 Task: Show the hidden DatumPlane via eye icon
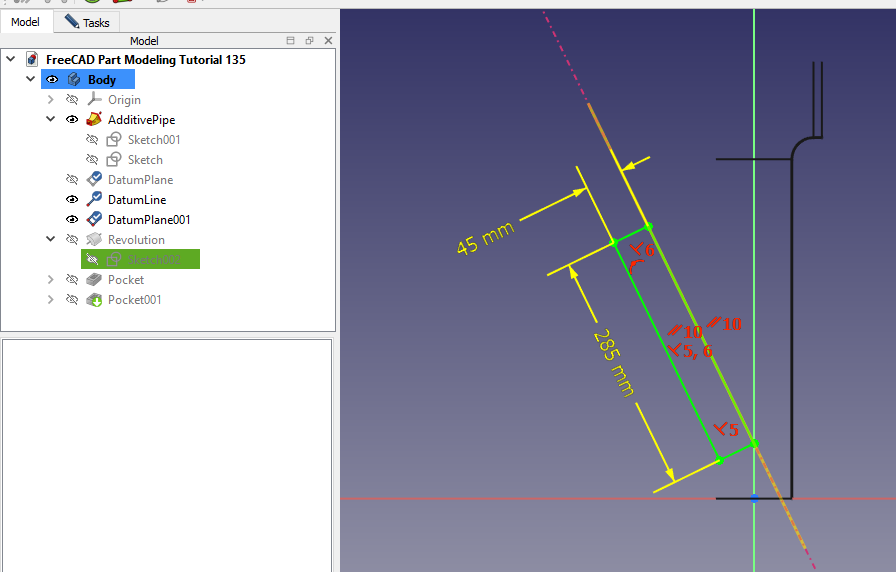coord(72,180)
